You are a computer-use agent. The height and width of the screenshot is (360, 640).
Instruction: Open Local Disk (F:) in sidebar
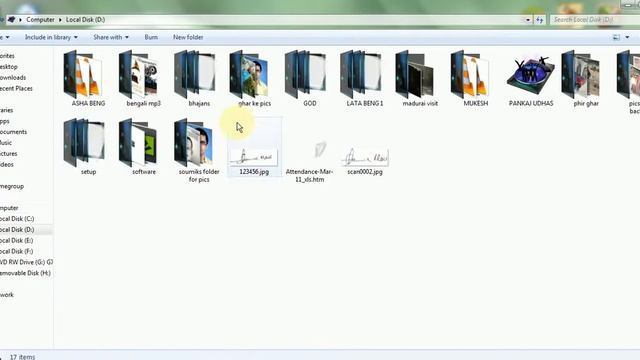click(16, 251)
